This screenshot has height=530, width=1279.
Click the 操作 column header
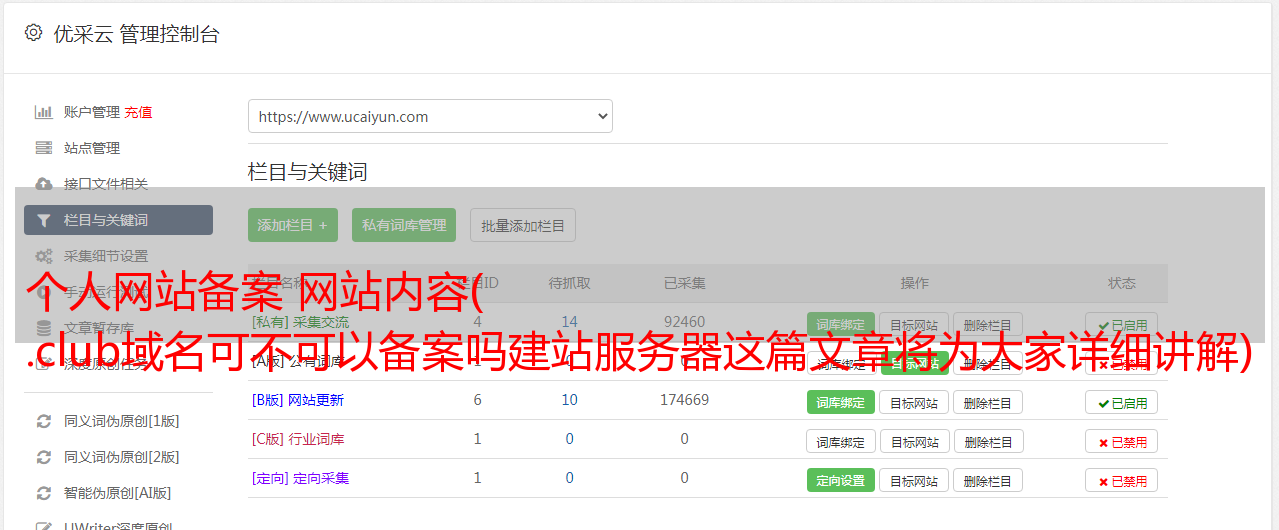(x=914, y=283)
